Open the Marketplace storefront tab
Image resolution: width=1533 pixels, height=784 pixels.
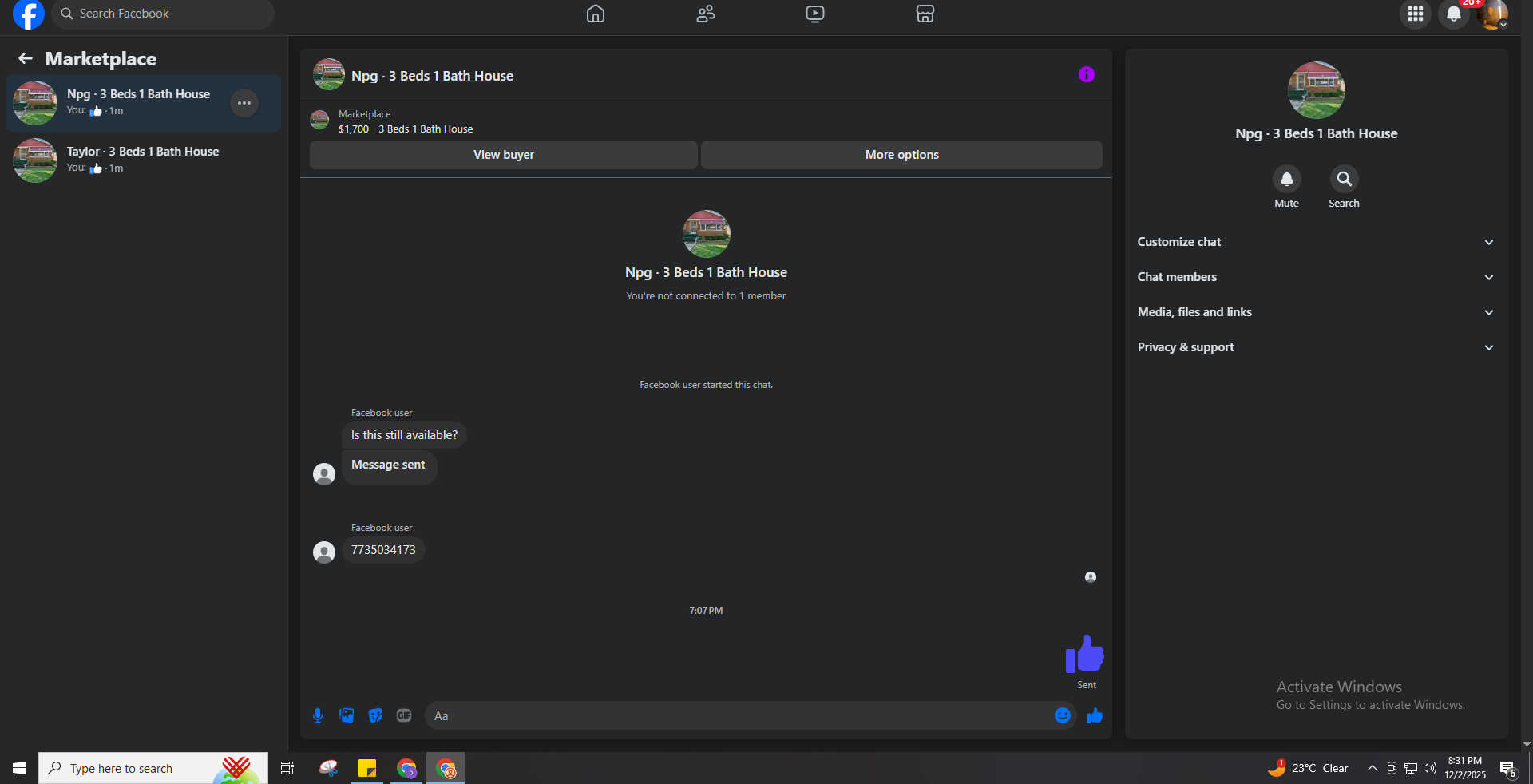tap(925, 14)
